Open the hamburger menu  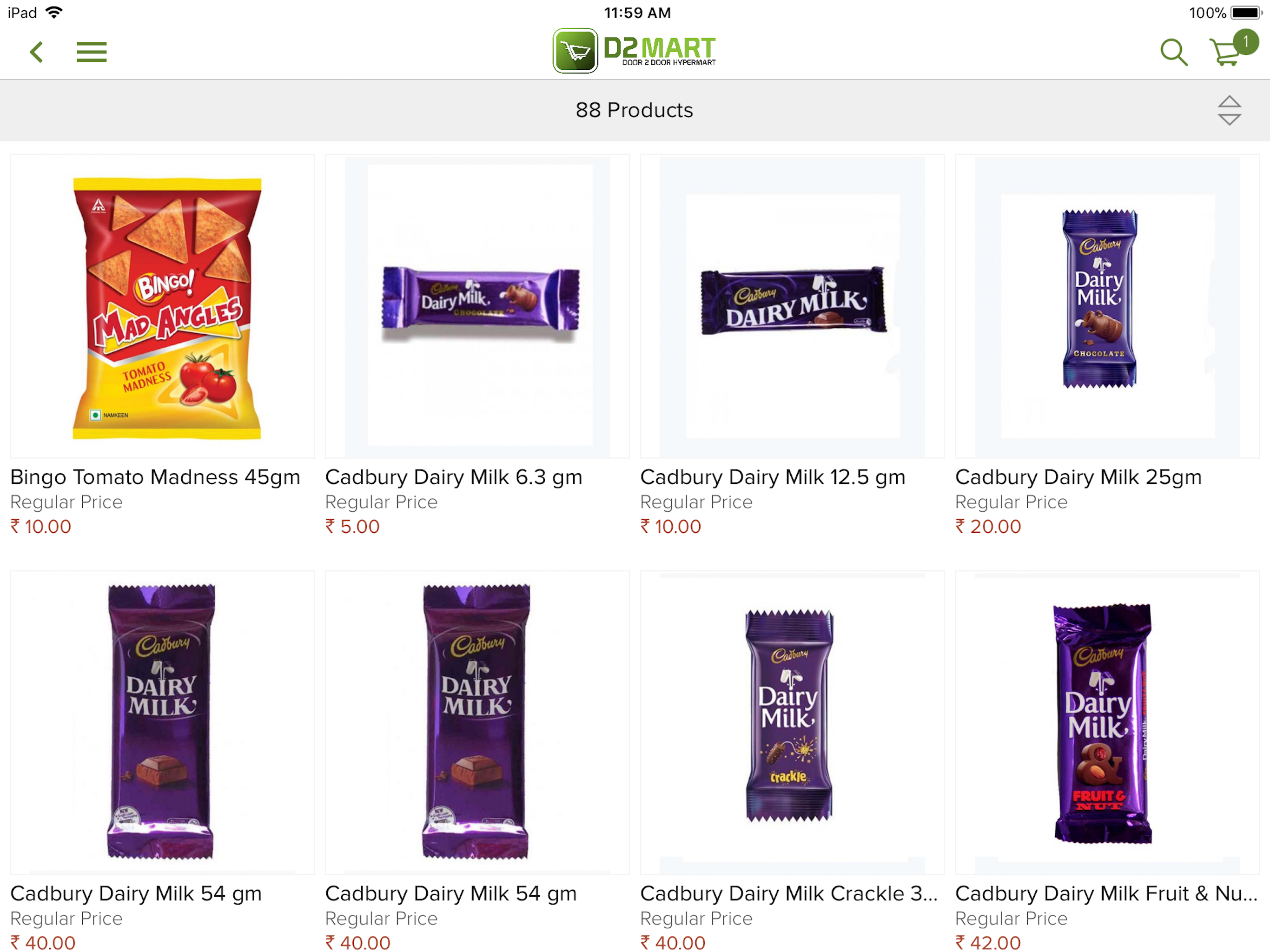tap(91, 52)
